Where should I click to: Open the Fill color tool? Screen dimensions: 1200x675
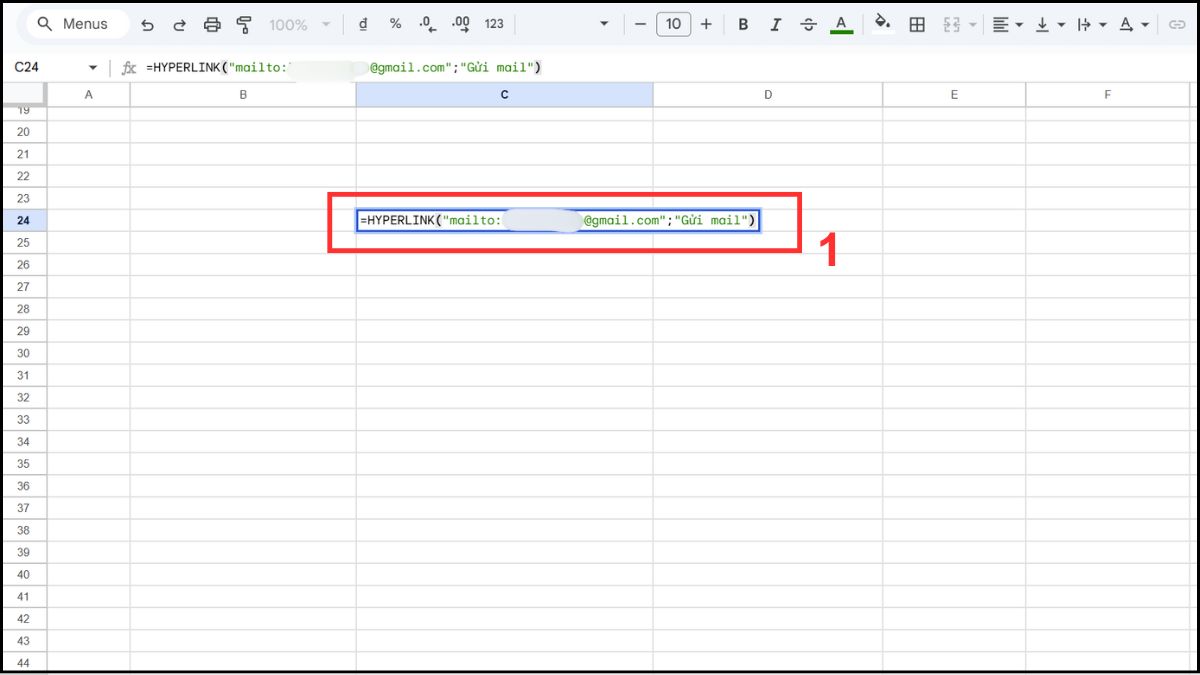pyautogui.click(x=881, y=24)
